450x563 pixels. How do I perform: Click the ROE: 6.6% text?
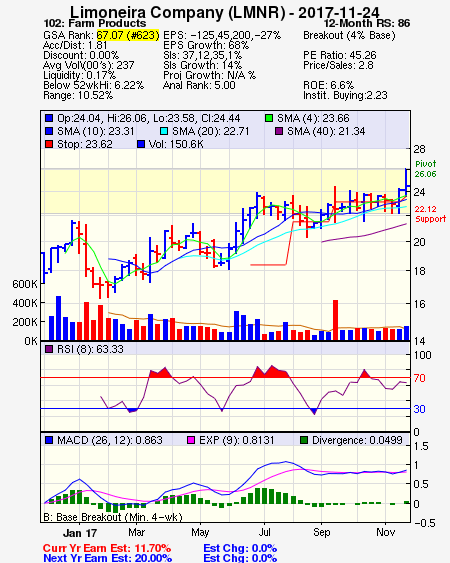click(x=328, y=85)
